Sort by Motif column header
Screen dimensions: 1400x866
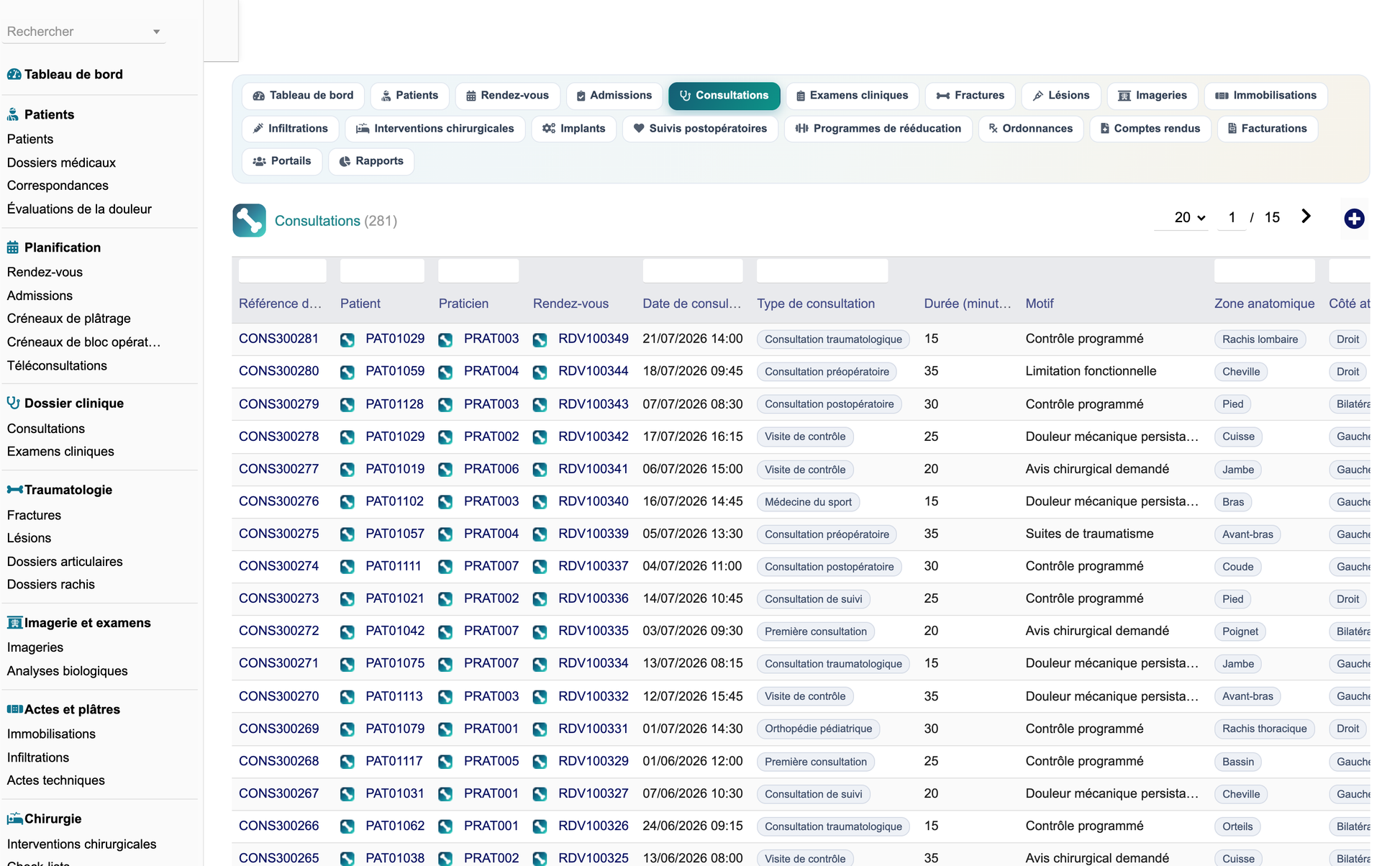pos(1040,304)
